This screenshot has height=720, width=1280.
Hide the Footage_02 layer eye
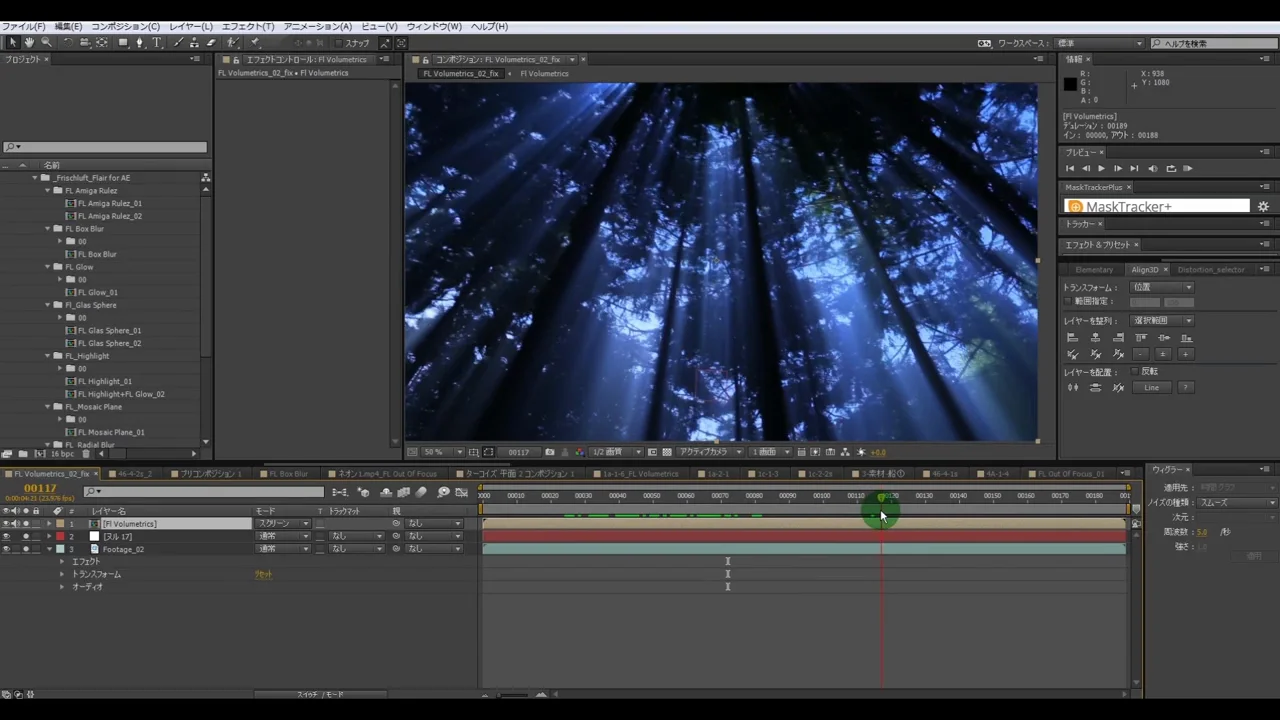(6, 549)
